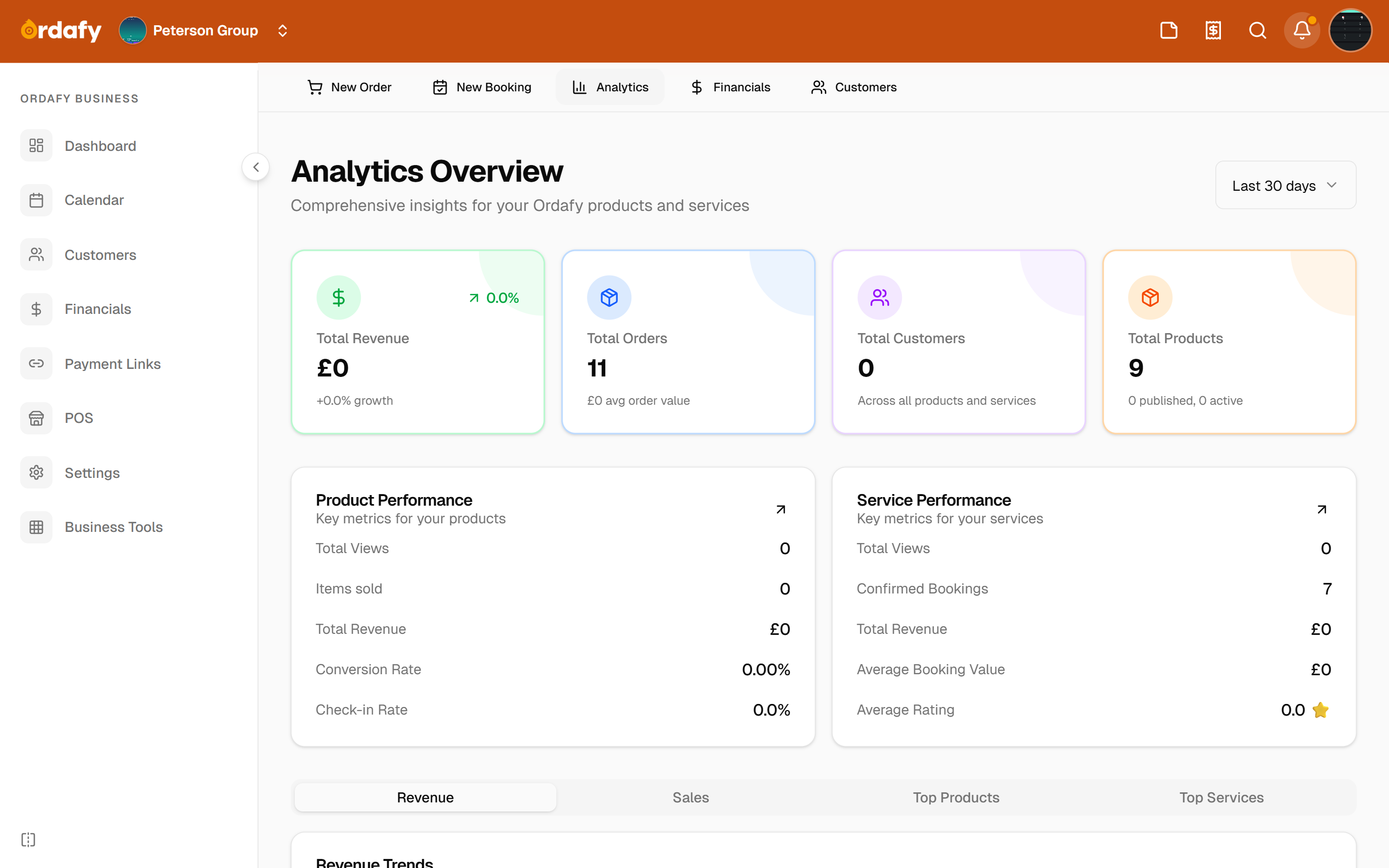Image resolution: width=1389 pixels, height=868 pixels.
Task: Click the Settings gear icon
Action: point(36,472)
